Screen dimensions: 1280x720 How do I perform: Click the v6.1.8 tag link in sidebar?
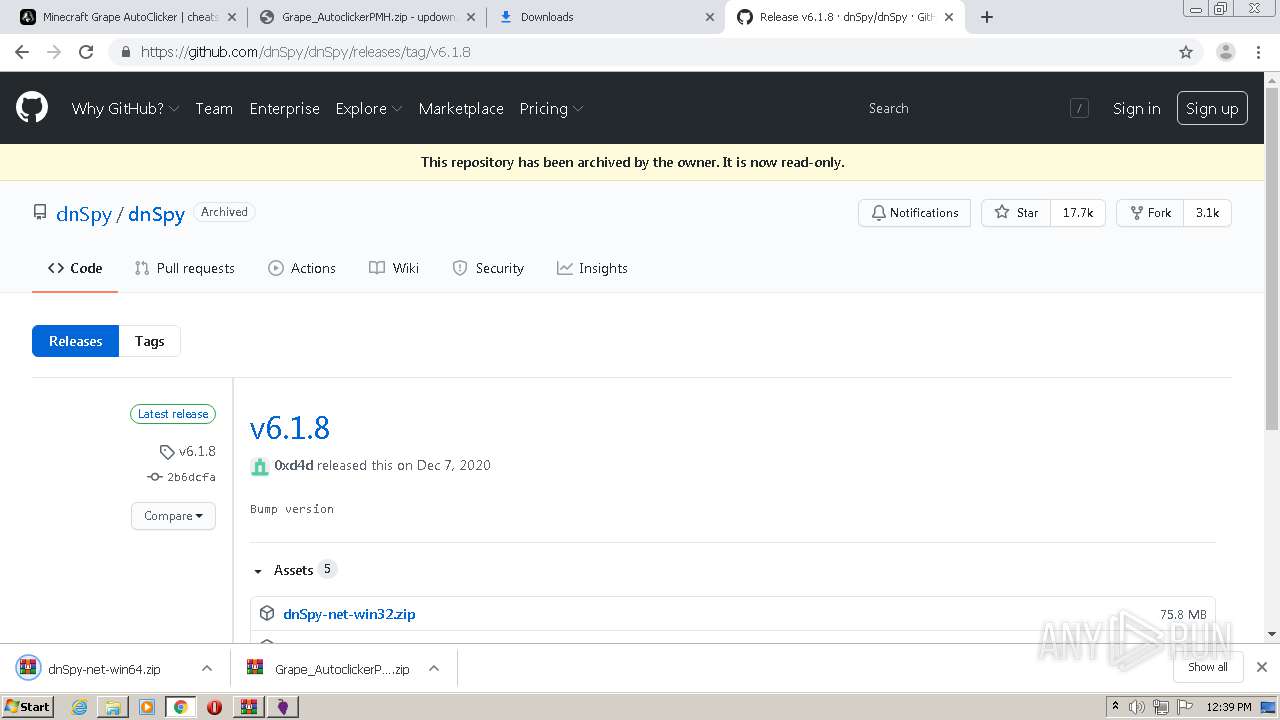[188, 451]
